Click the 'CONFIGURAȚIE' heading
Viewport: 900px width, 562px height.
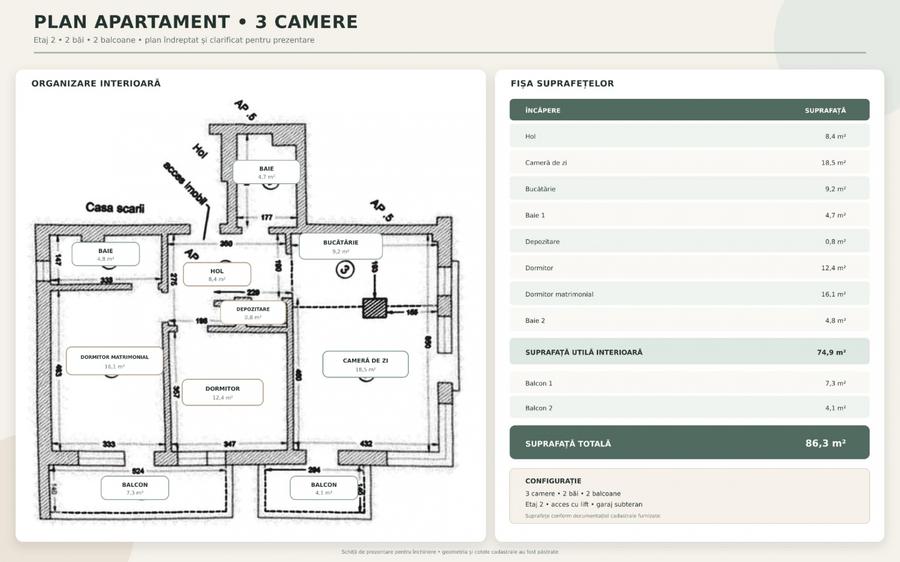pos(553,481)
